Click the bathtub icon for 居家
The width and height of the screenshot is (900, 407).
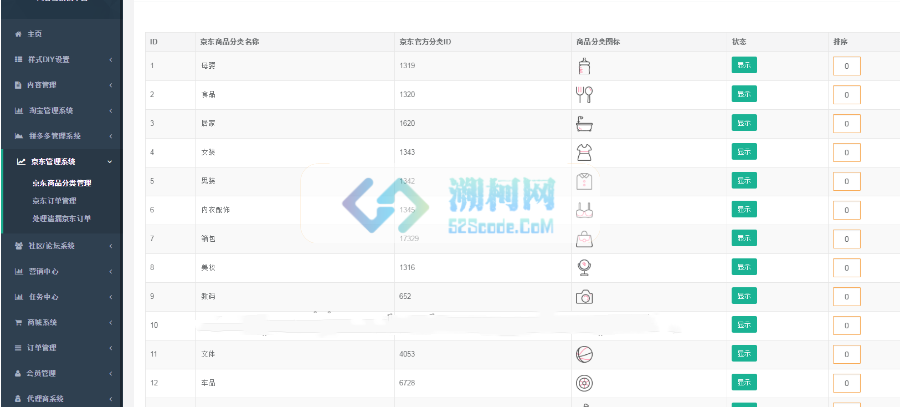pyautogui.click(x=584, y=124)
